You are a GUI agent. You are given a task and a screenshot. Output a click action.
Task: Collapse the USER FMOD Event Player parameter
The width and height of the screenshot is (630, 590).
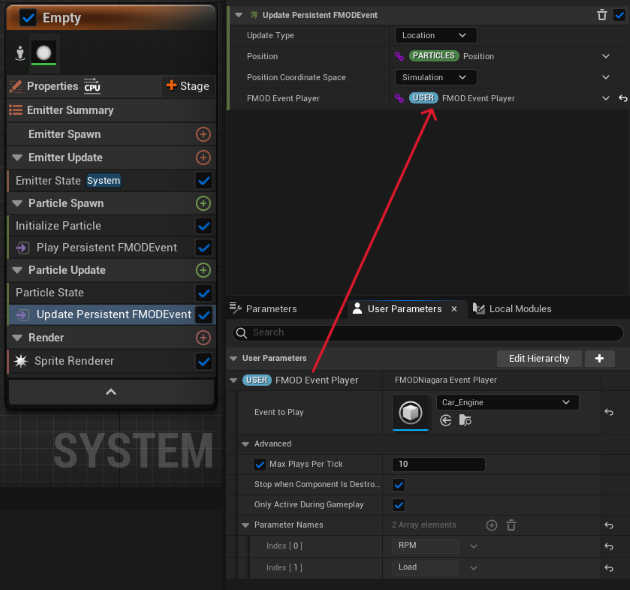coord(233,380)
